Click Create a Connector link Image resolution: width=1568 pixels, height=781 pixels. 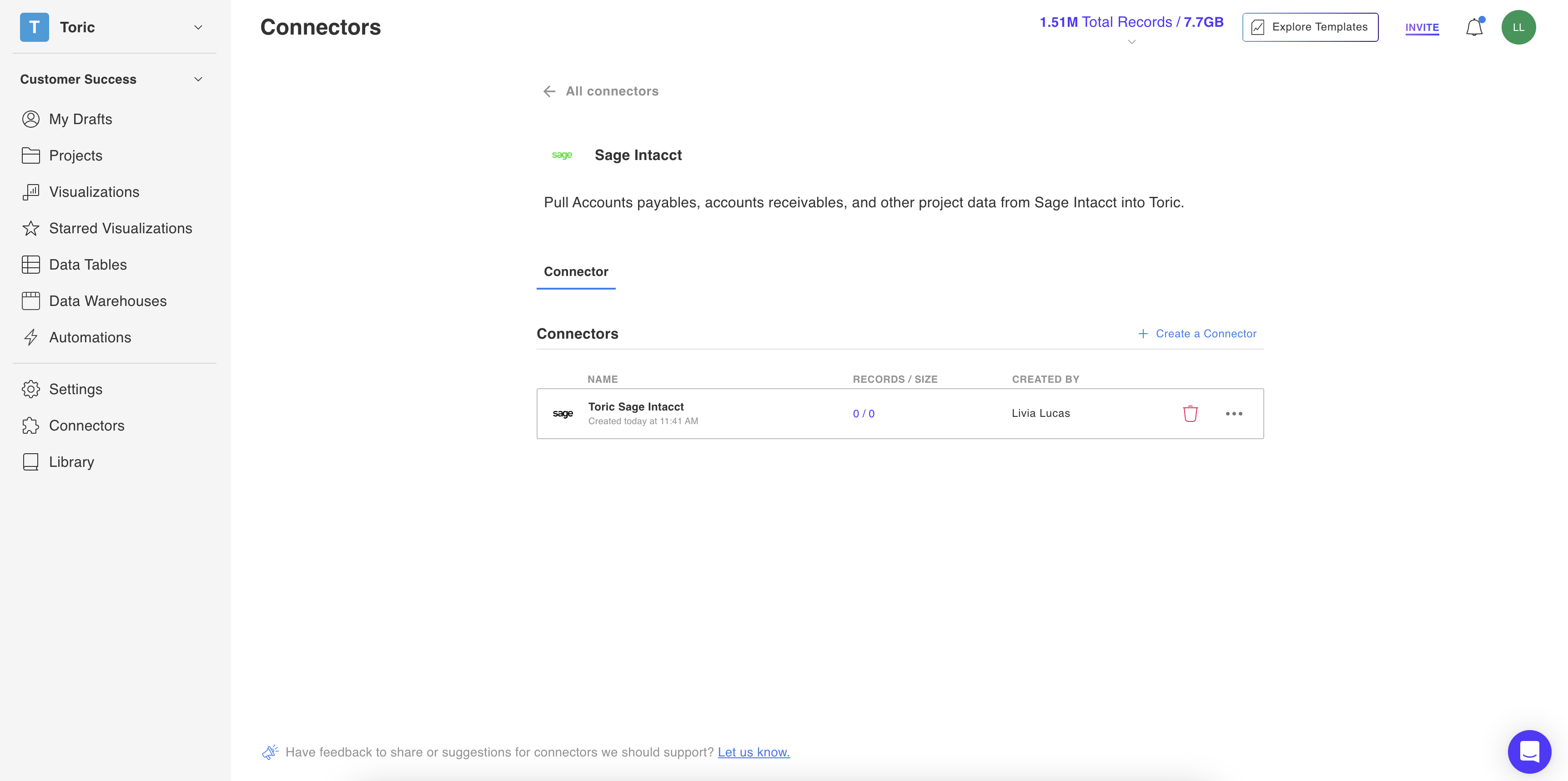pyautogui.click(x=1205, y=334)
